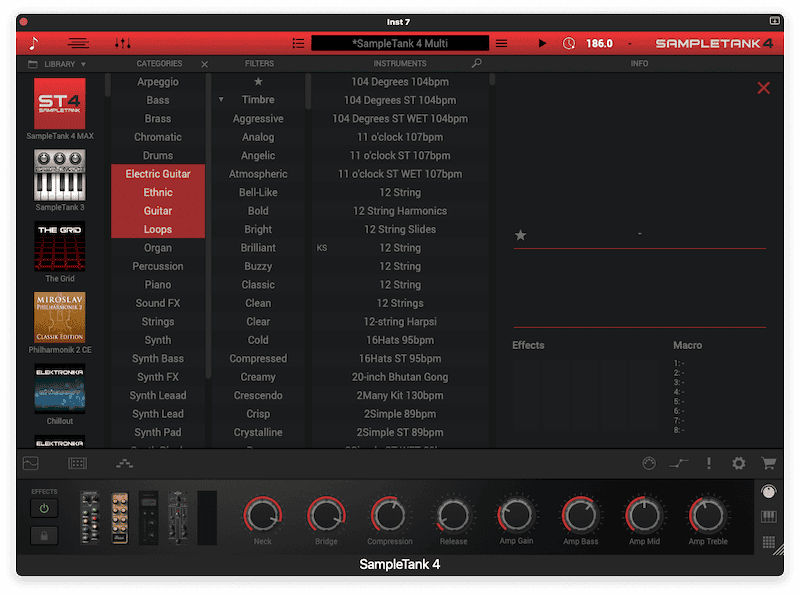The width and height of the screenshot is (800, 595).
Task: Show the pad grid icon on right edge
Action: pos(768,542)
